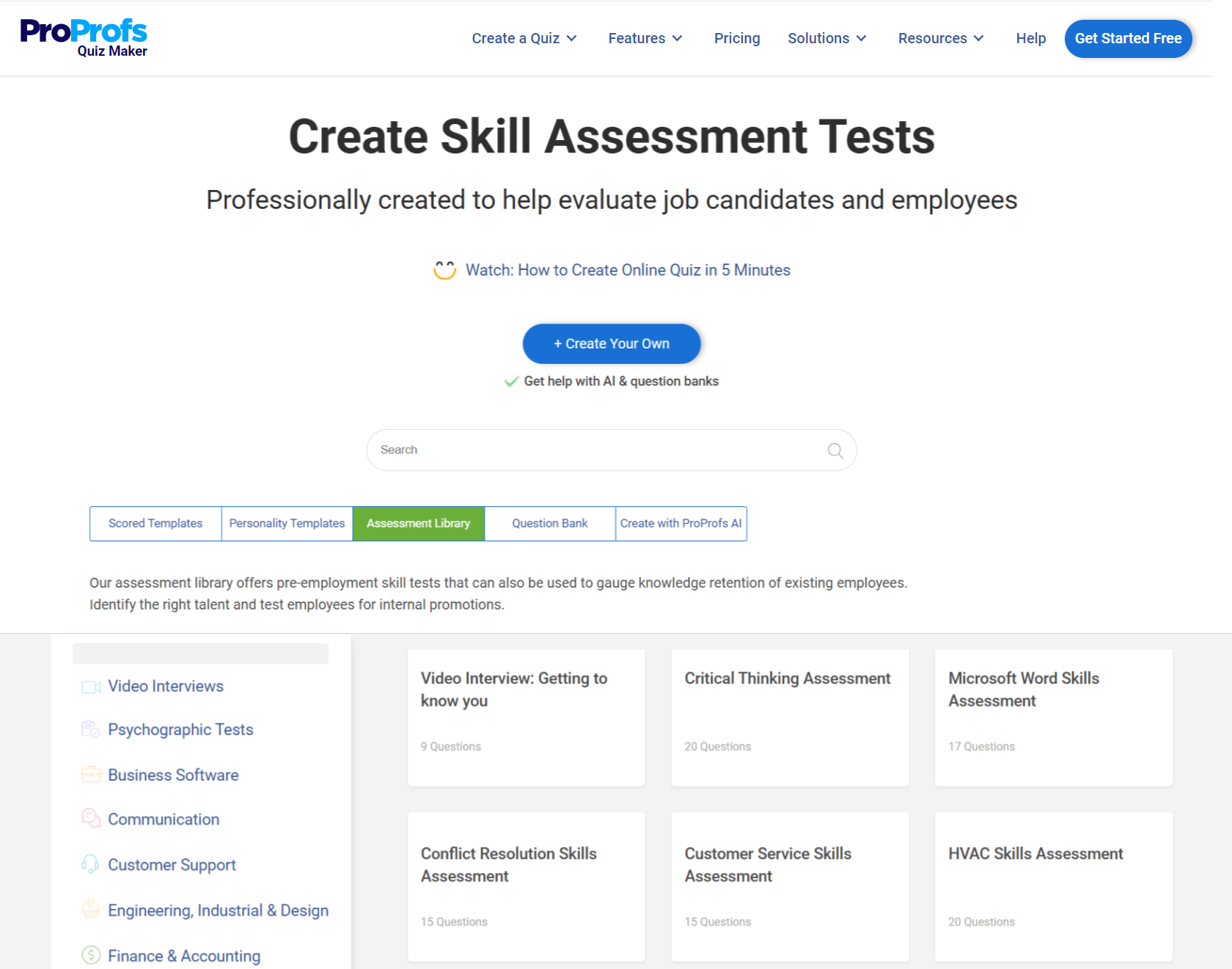Click the Communication chat bubbles icon
Image resolution: width=1232 pixels, height=969 pixels.
(x=91, y=819)
